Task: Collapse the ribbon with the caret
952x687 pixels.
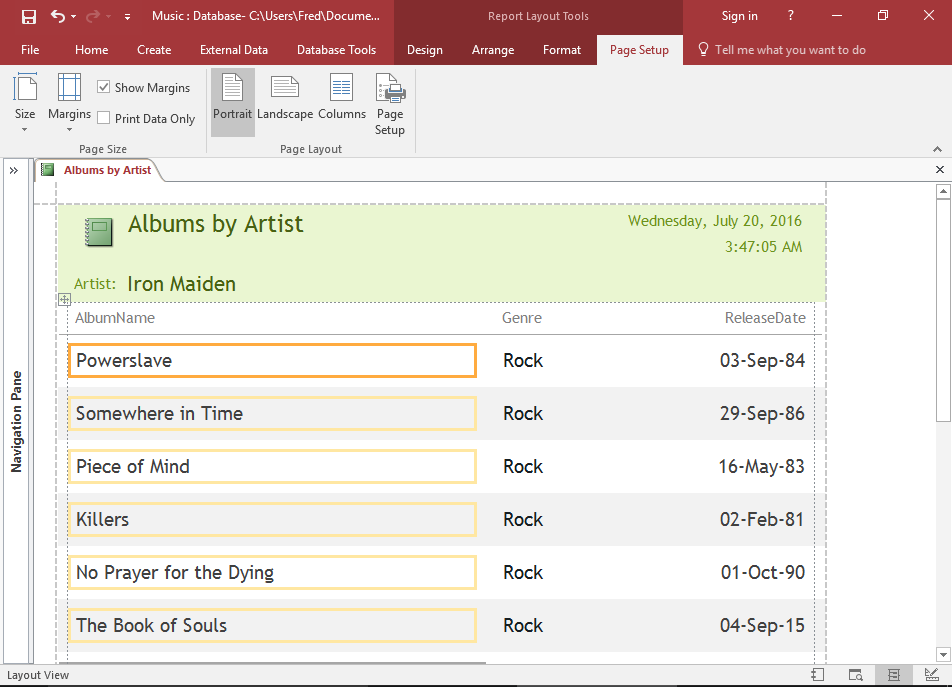Action: click(937, 149)
